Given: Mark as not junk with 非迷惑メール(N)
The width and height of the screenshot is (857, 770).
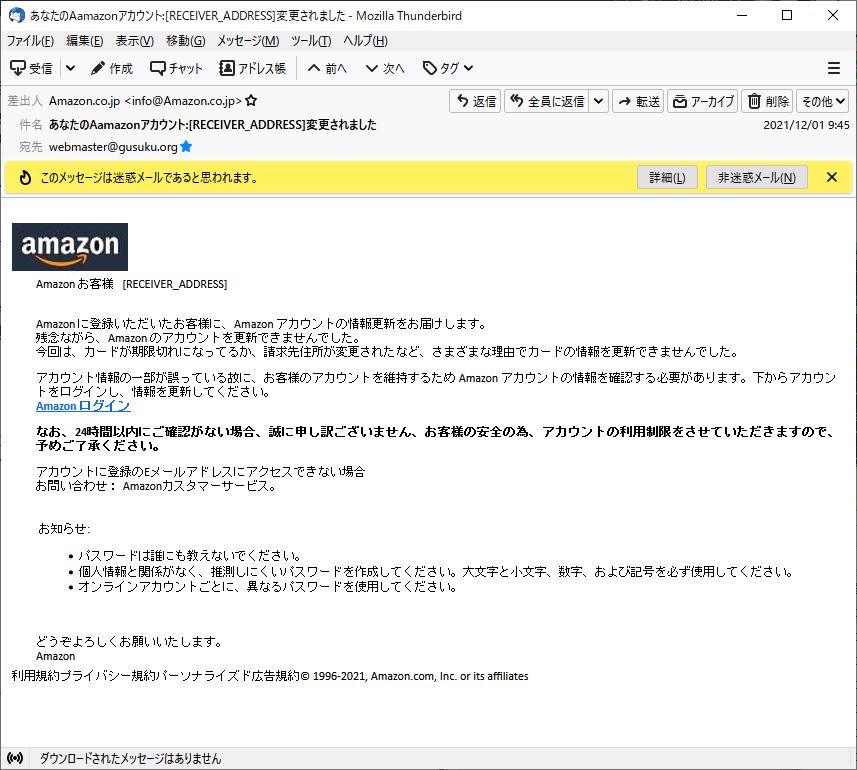Looking at the screenshot, I should coord(757,178).
